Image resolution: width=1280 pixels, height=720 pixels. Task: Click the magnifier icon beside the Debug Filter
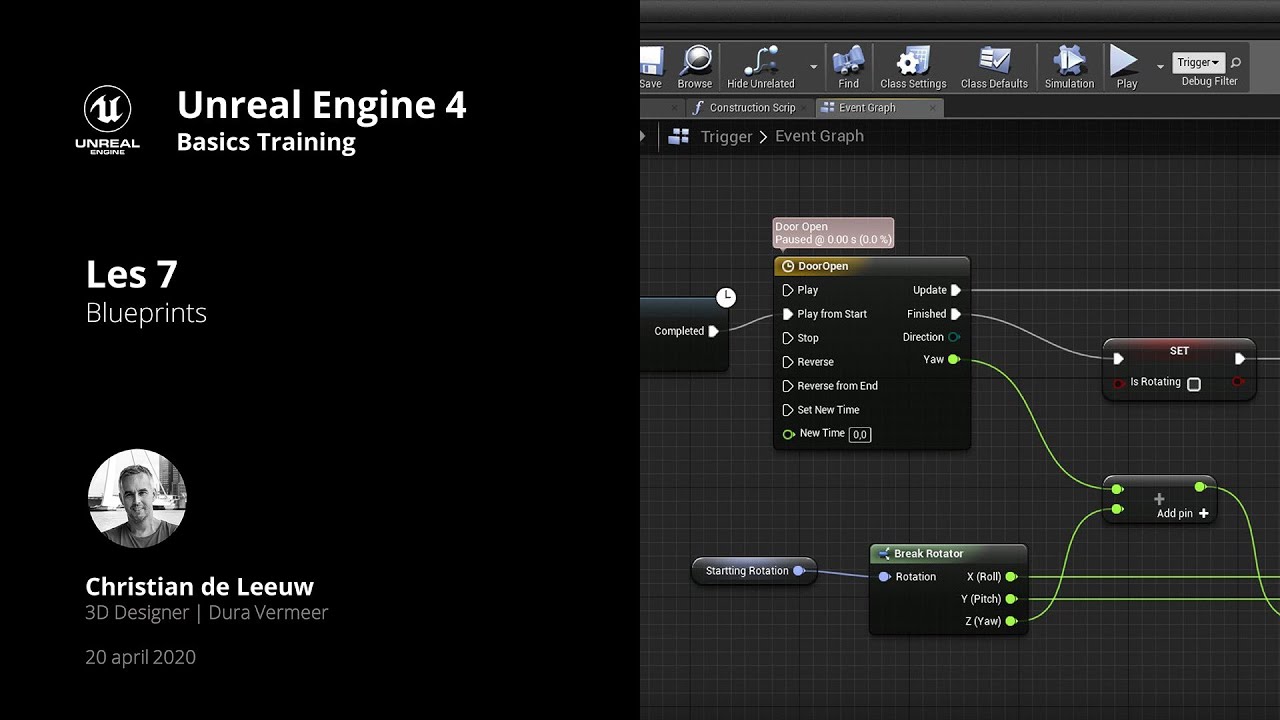click(x=1236, y=62)
